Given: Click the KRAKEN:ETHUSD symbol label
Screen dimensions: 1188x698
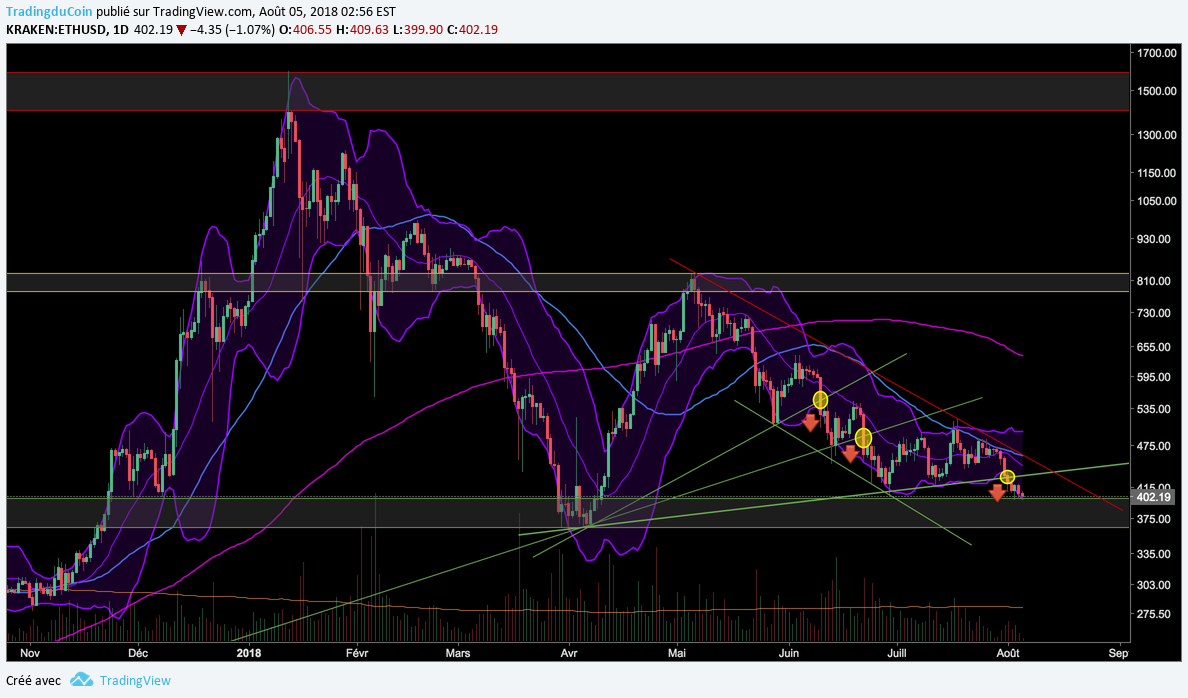Looking at the screenshot, I should coord(56,30).
